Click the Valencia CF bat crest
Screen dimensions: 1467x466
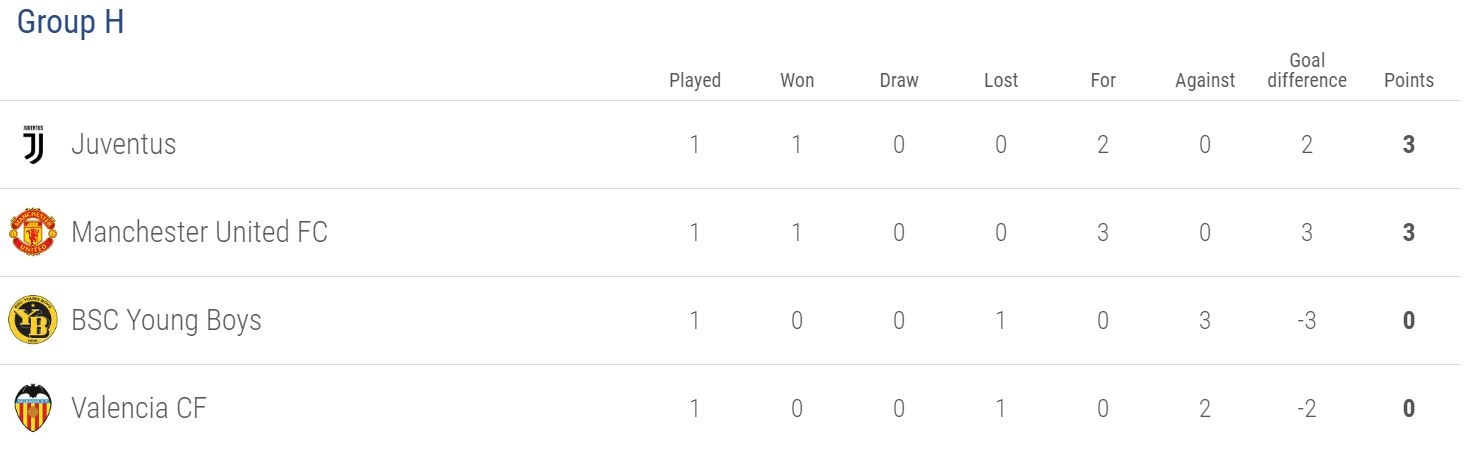[x=33, y=409]
